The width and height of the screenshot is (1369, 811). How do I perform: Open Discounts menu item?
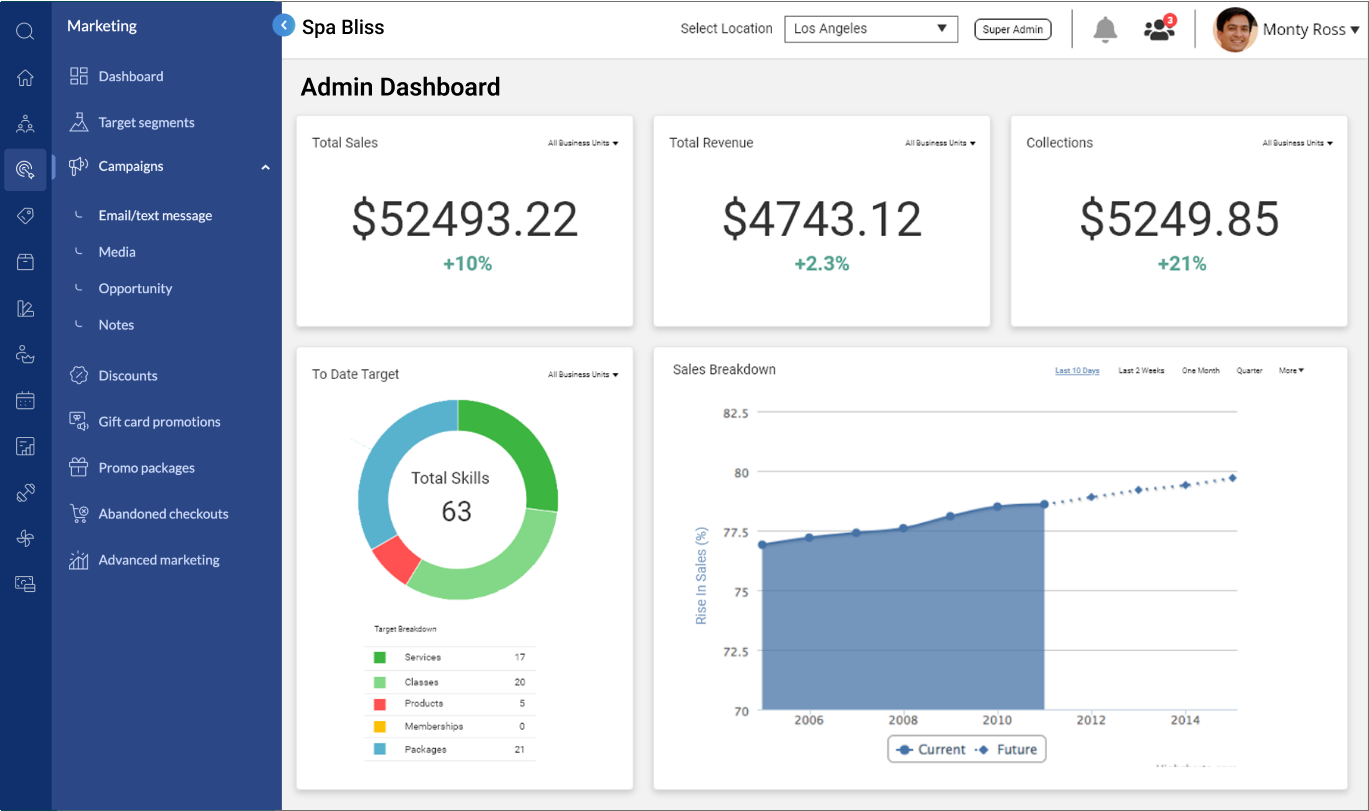(x=128, y=376)
